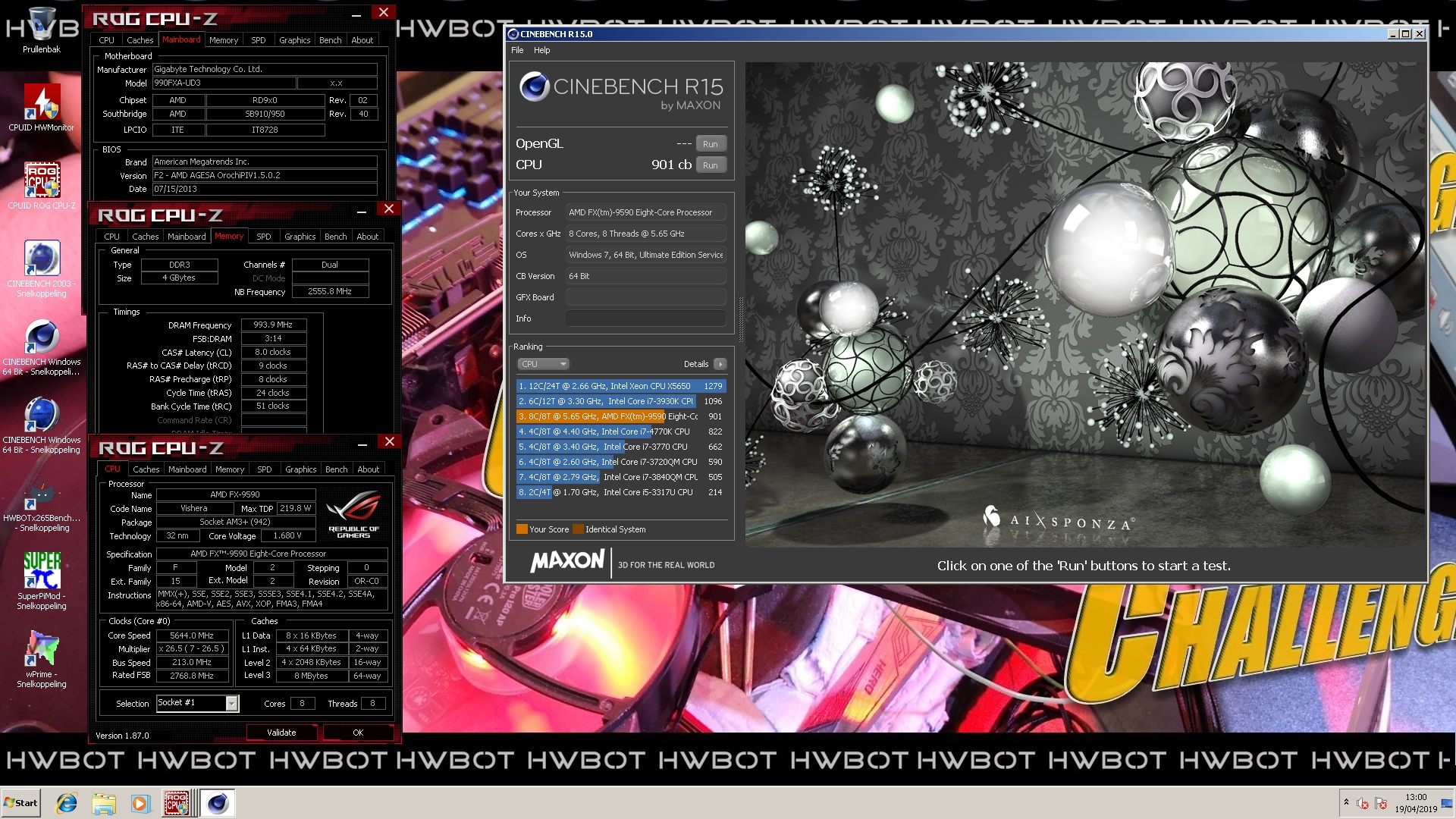This screenshot has height=819, width=1456.
Task: Click the Info input field in Cinebench
Action: point(646,318)
